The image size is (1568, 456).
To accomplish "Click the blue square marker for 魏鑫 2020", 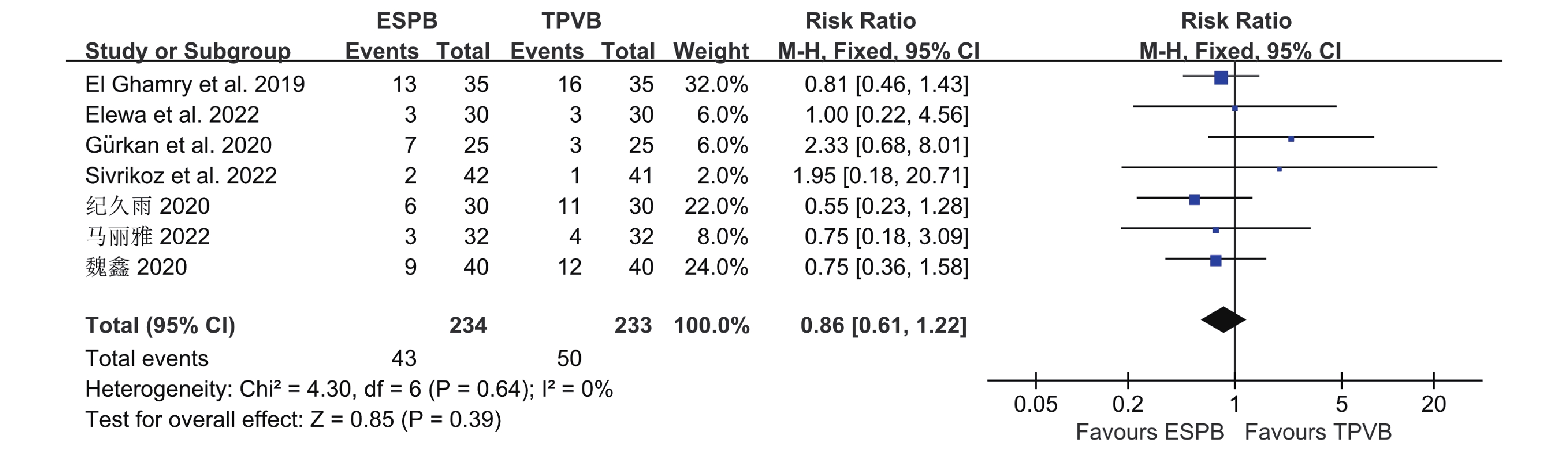I will click(x=1216, y=261).
